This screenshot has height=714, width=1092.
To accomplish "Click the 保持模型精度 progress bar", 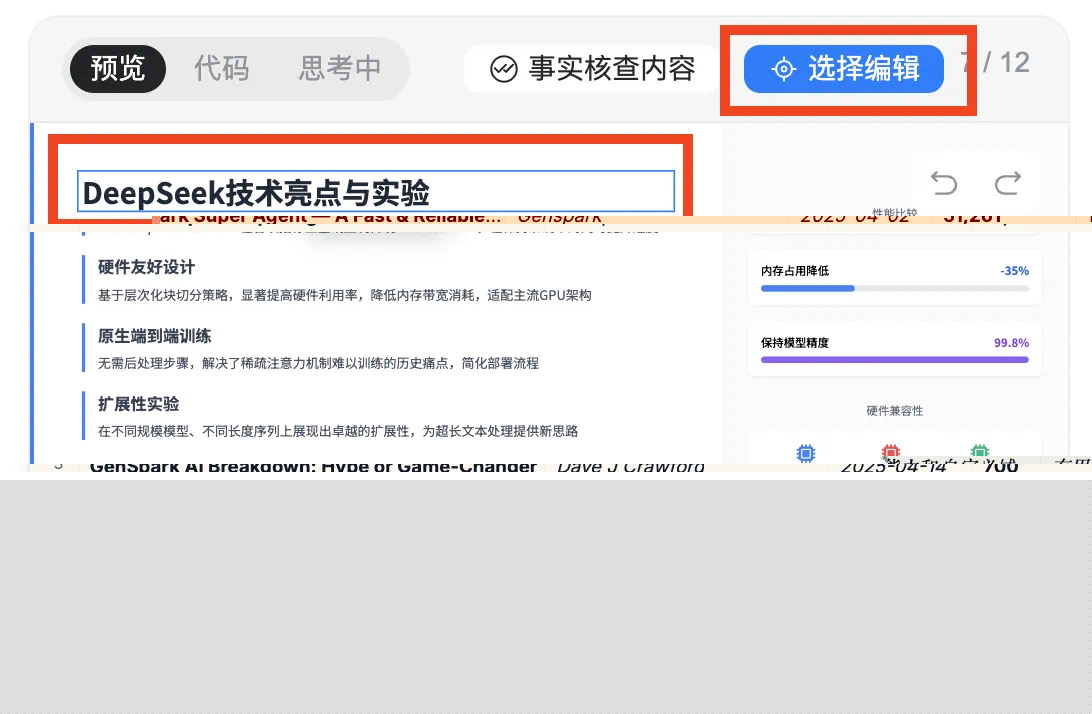I will click(894, 360).
